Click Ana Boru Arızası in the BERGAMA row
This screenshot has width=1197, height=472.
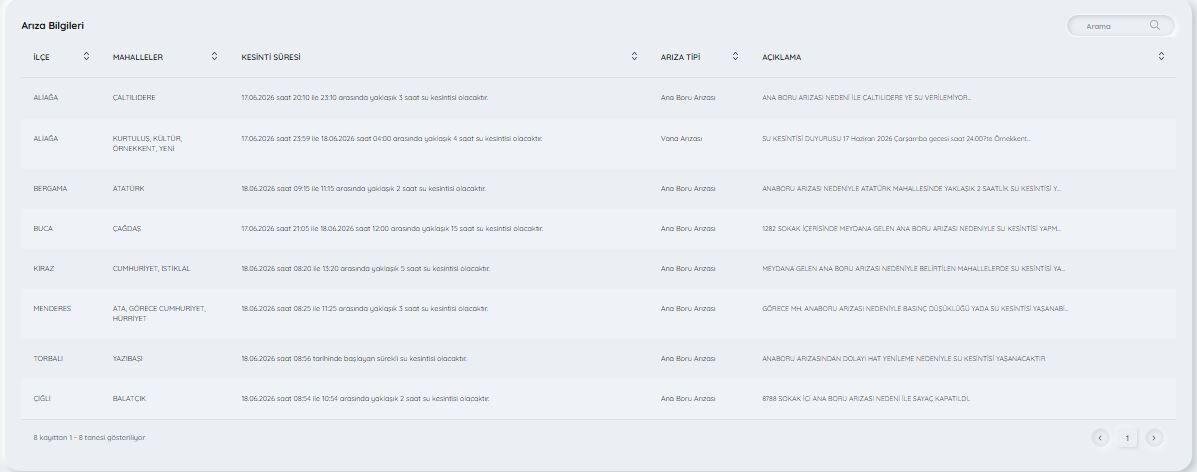688,189
